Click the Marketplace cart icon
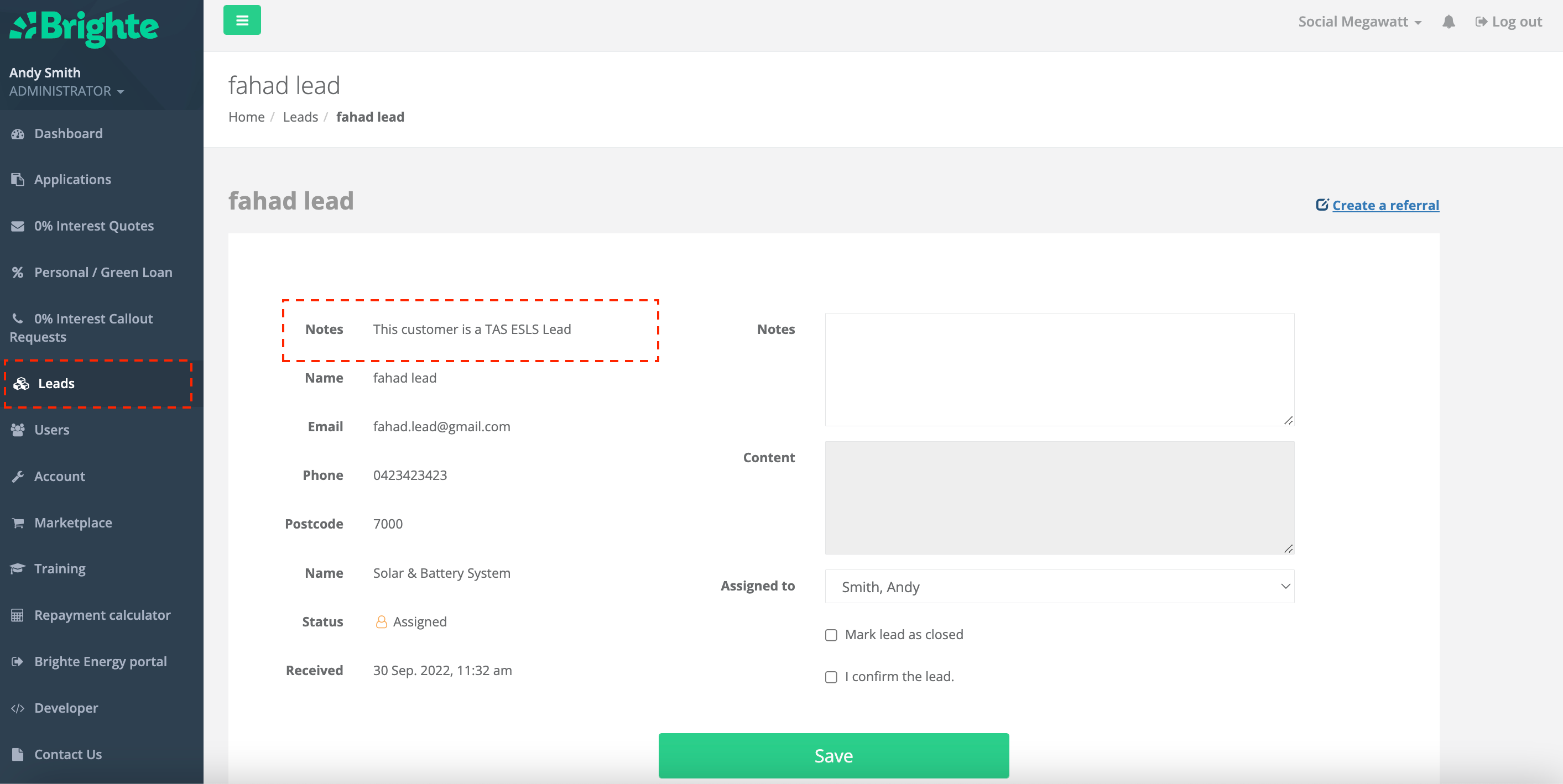The width and height of the screenshot is (1563, 784). tap(18, 522)
